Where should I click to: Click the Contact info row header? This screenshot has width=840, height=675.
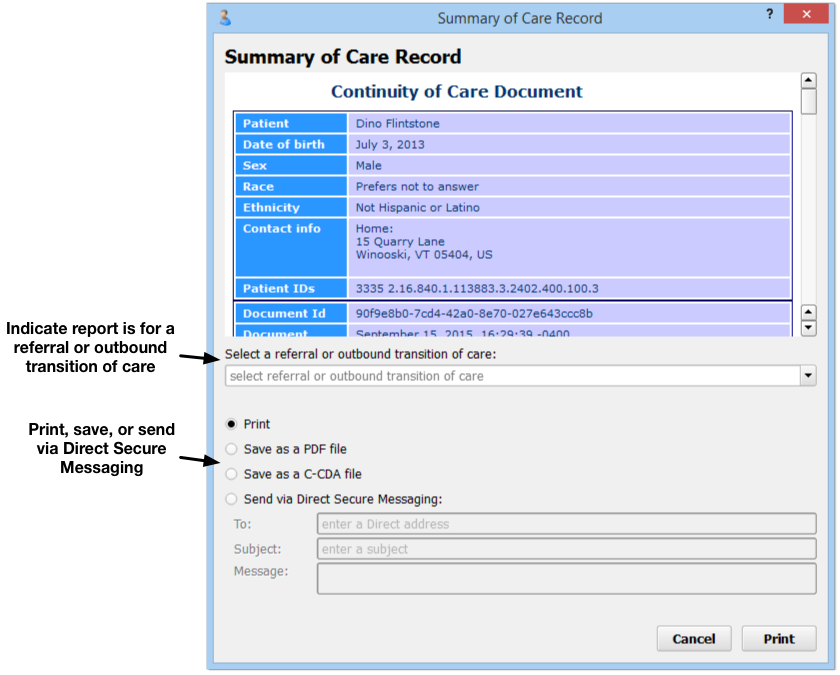click(291, 247)
